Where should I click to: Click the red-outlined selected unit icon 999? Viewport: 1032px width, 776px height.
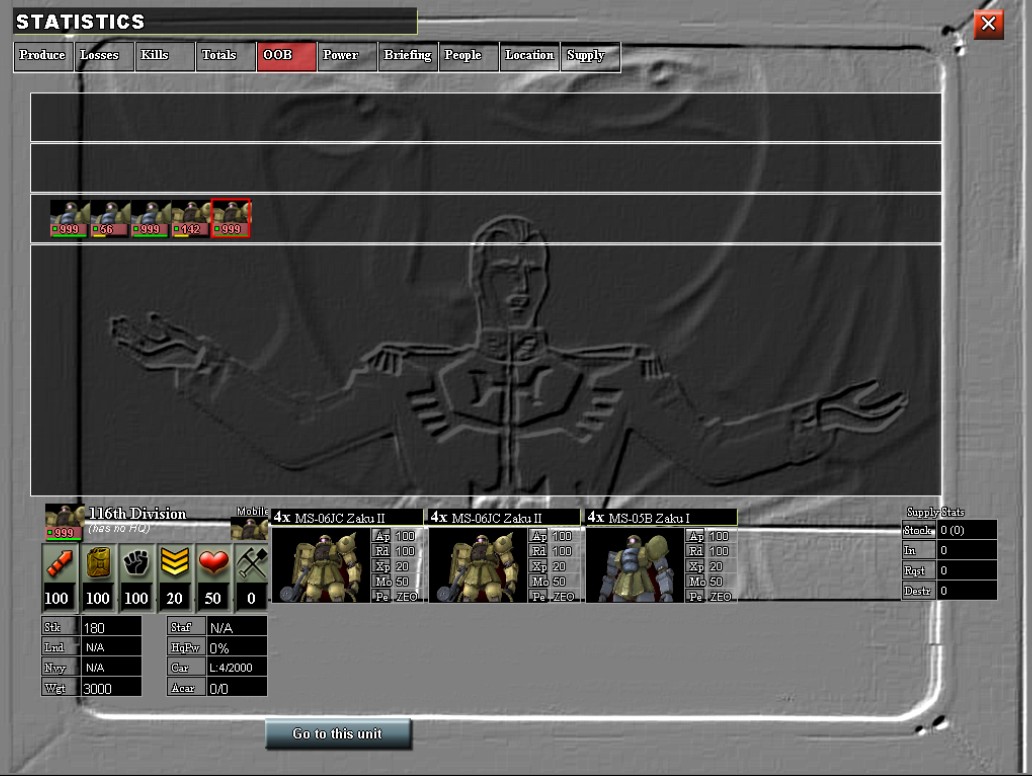tap(230, 219)
